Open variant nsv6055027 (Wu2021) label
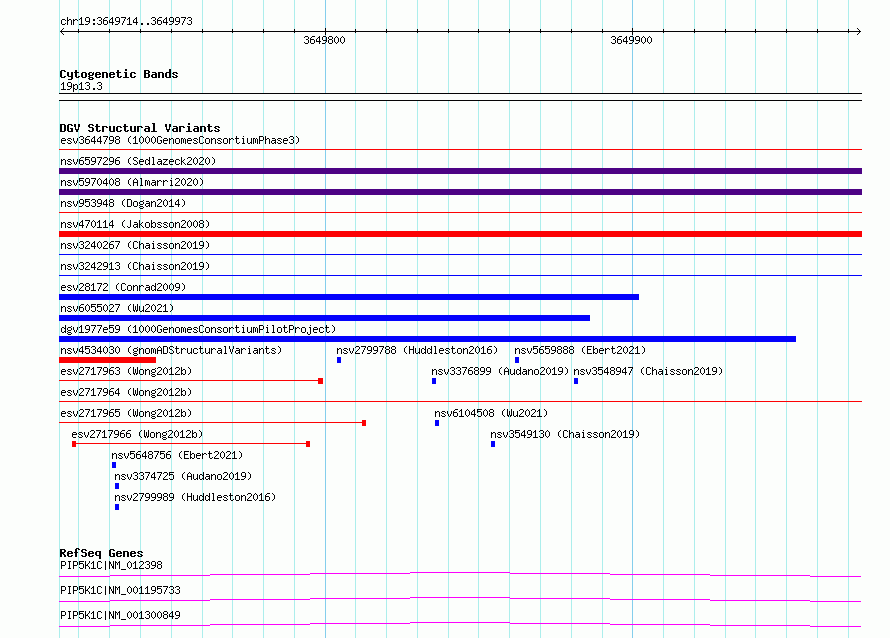Screen dimensions: 890x638 coord(117,308)
